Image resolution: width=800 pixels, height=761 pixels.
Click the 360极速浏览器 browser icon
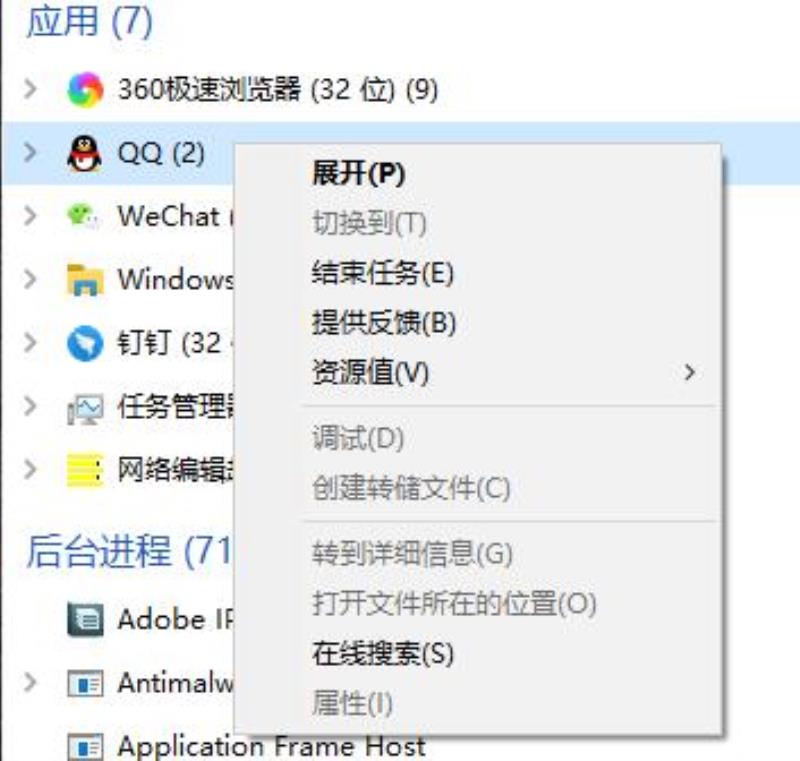click(x=85, y=90)
